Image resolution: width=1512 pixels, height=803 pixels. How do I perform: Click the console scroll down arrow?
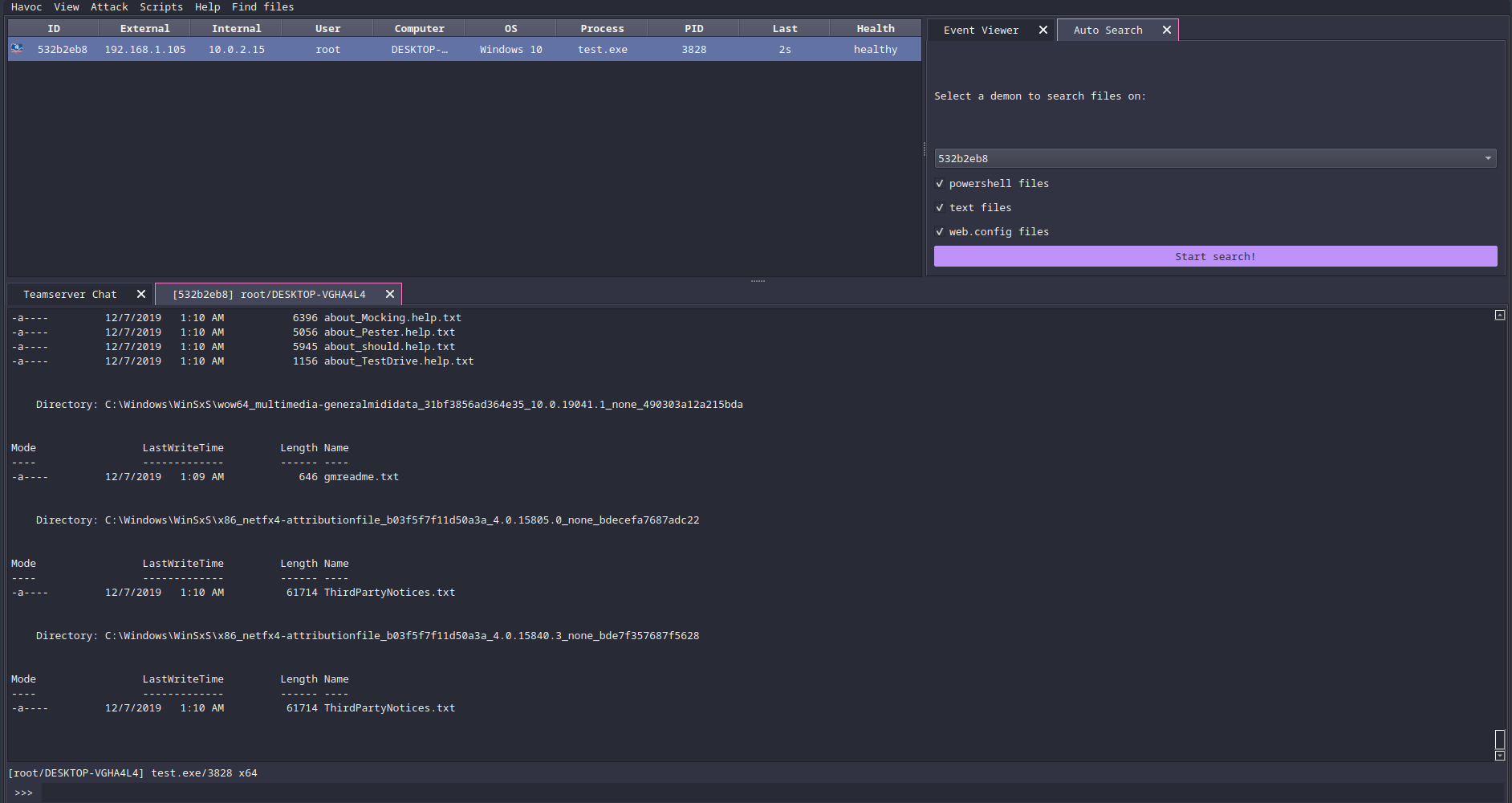[x=1499, y=756]
